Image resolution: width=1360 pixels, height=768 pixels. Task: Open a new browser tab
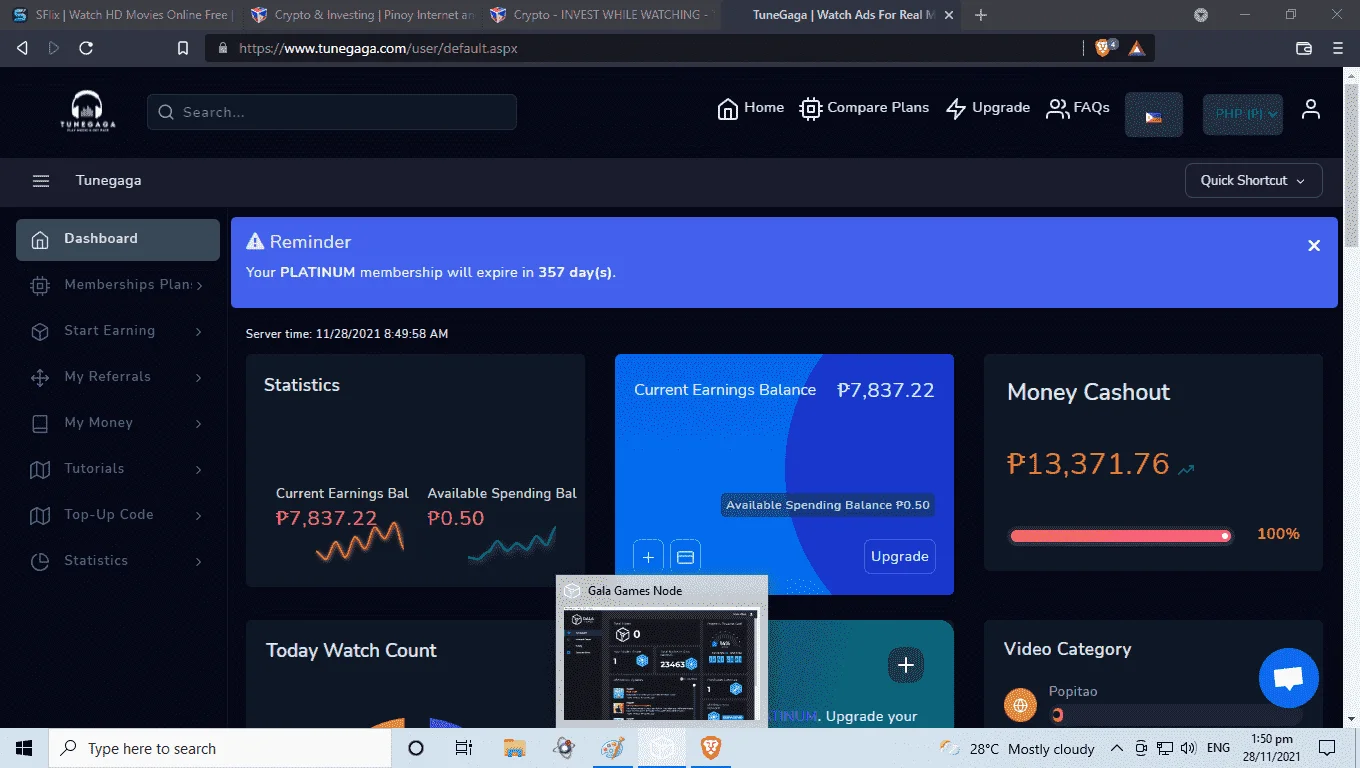(x=981, y=15)
